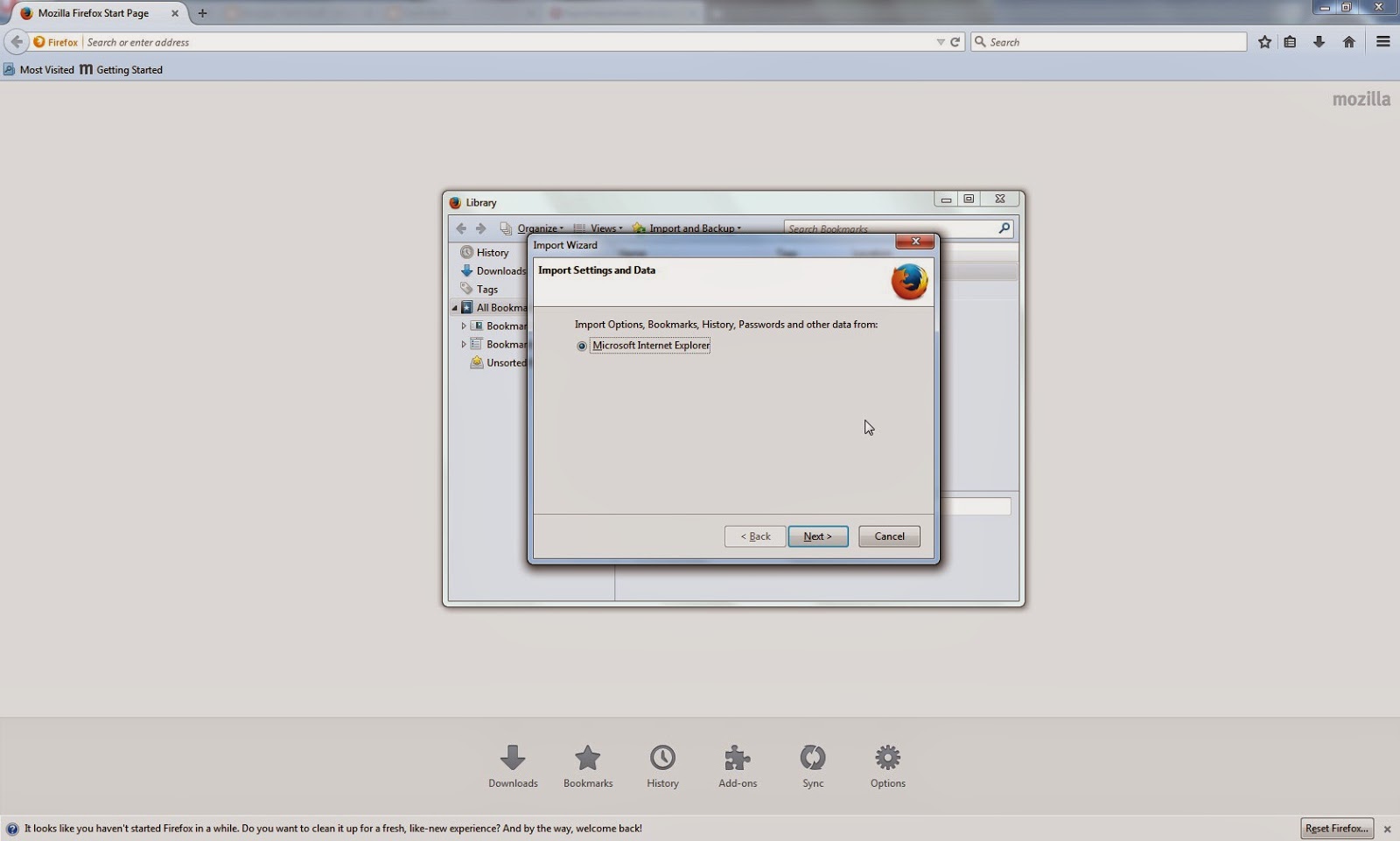1400x841 pixels.
Task: Open the address bar history dropdown
Action: pyautogui.click(x=940, y=42)
